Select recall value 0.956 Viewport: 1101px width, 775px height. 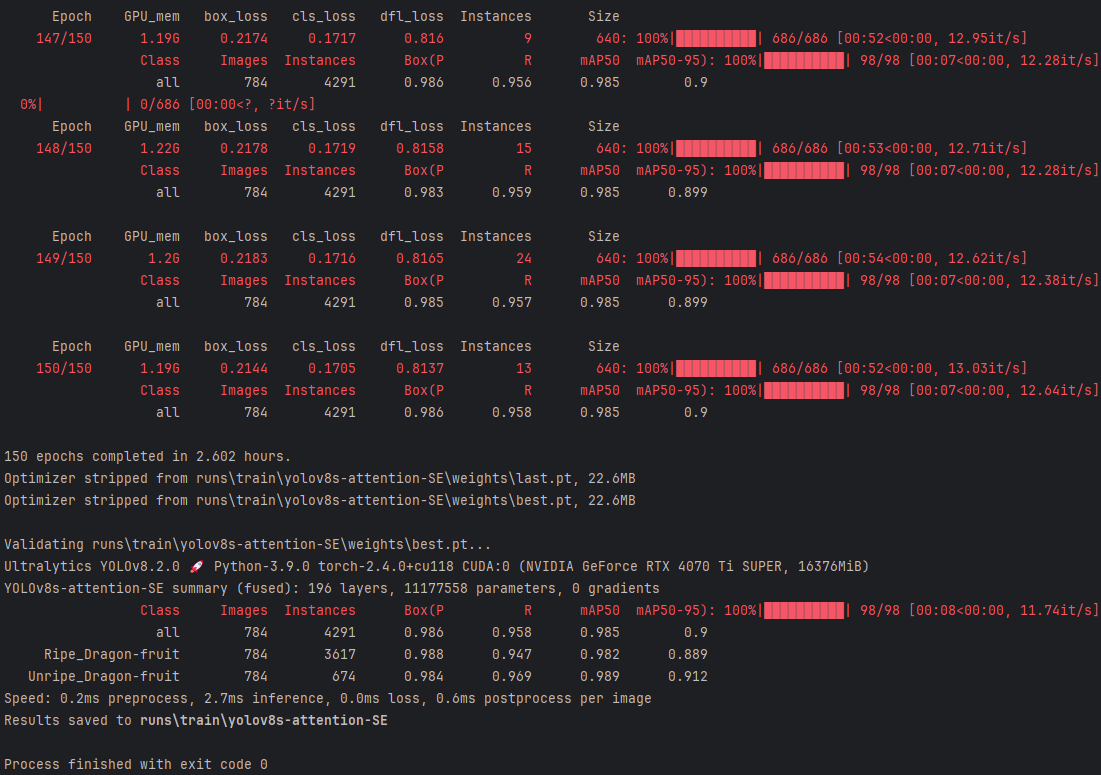click(x=512, y=83)
